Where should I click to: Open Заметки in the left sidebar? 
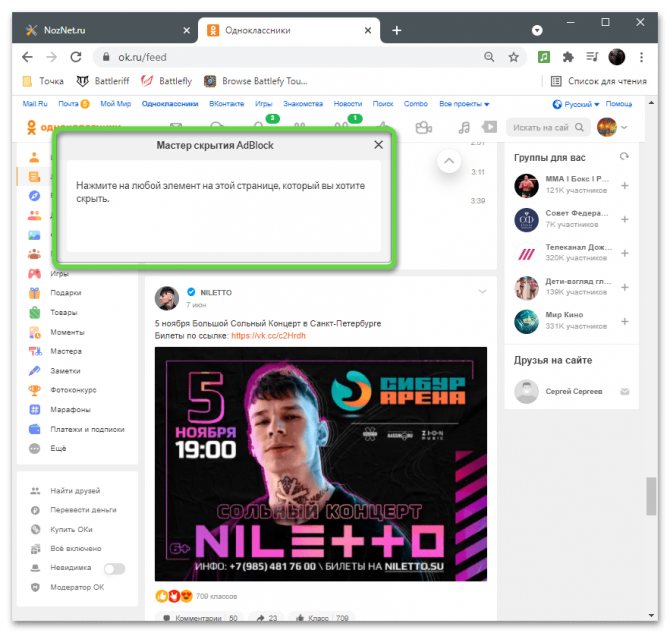(65, 371)
